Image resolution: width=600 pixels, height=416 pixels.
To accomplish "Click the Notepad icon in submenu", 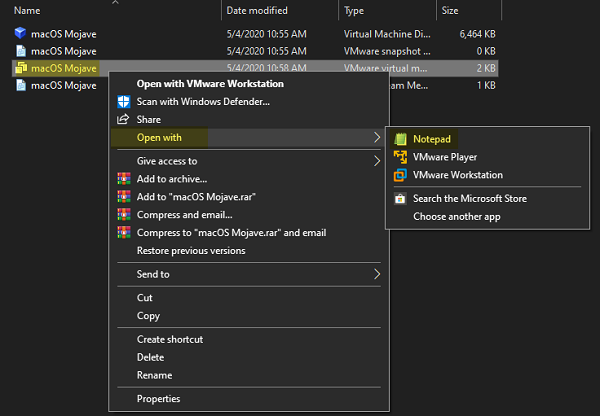I will [400, 139].
